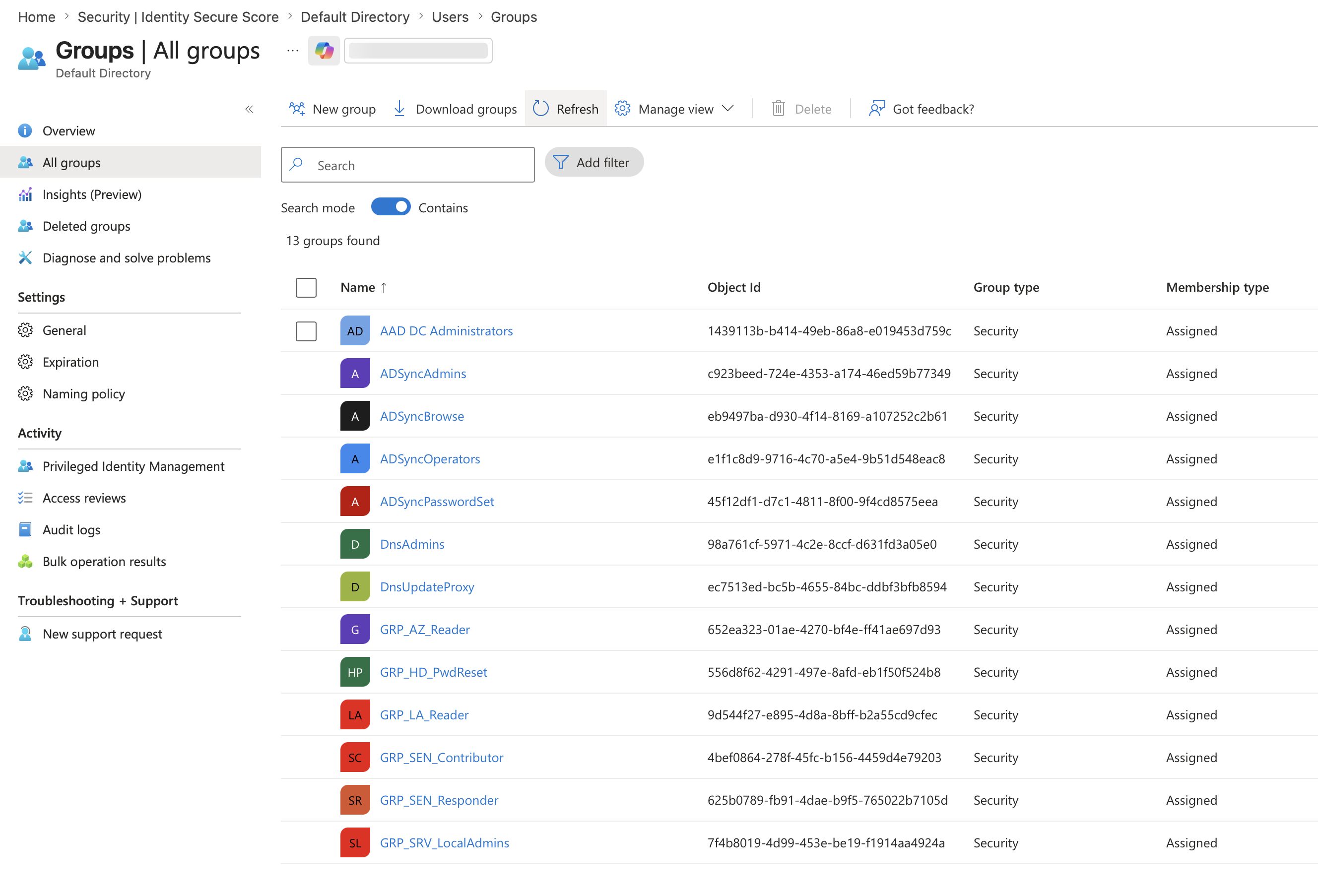Screen dimensions: 1318x896
Task: Open Privileged Identity Management
Action: pos(131,466)
